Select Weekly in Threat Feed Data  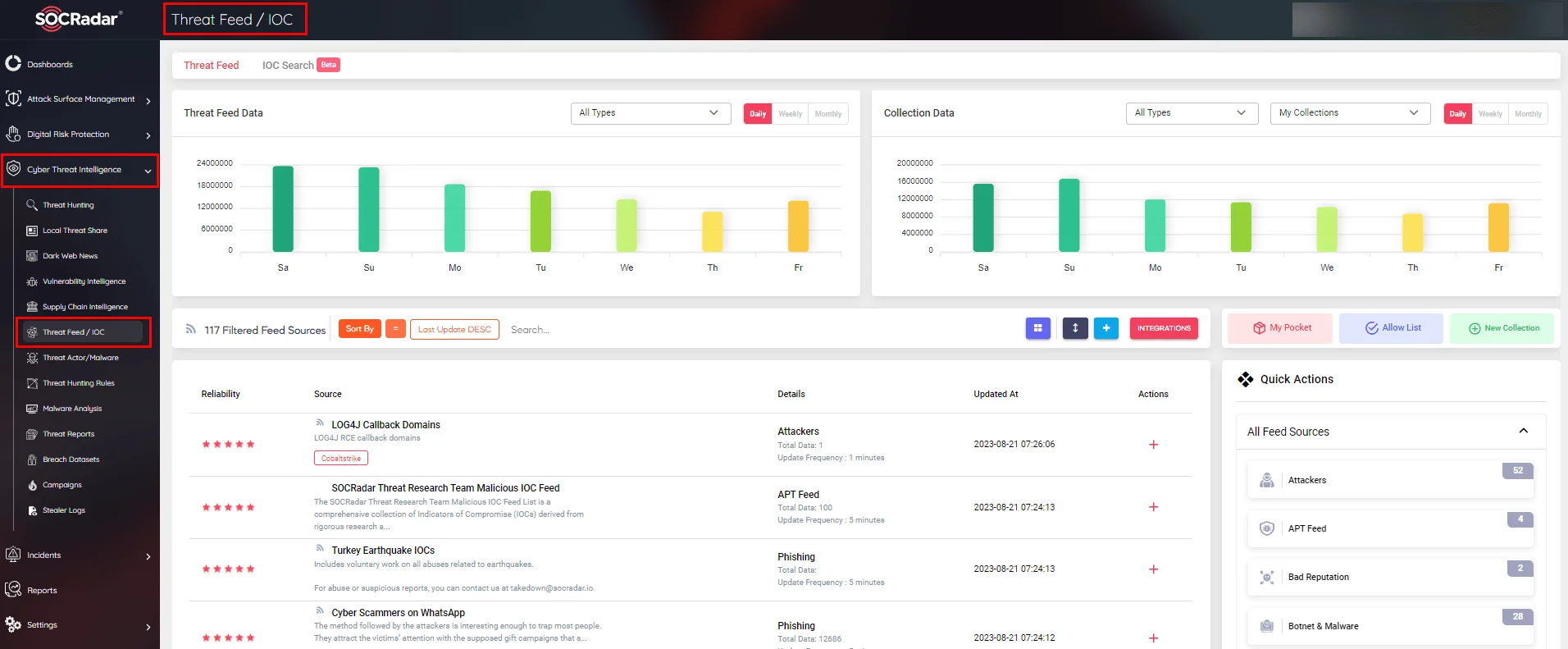click(x=791, y=114)
